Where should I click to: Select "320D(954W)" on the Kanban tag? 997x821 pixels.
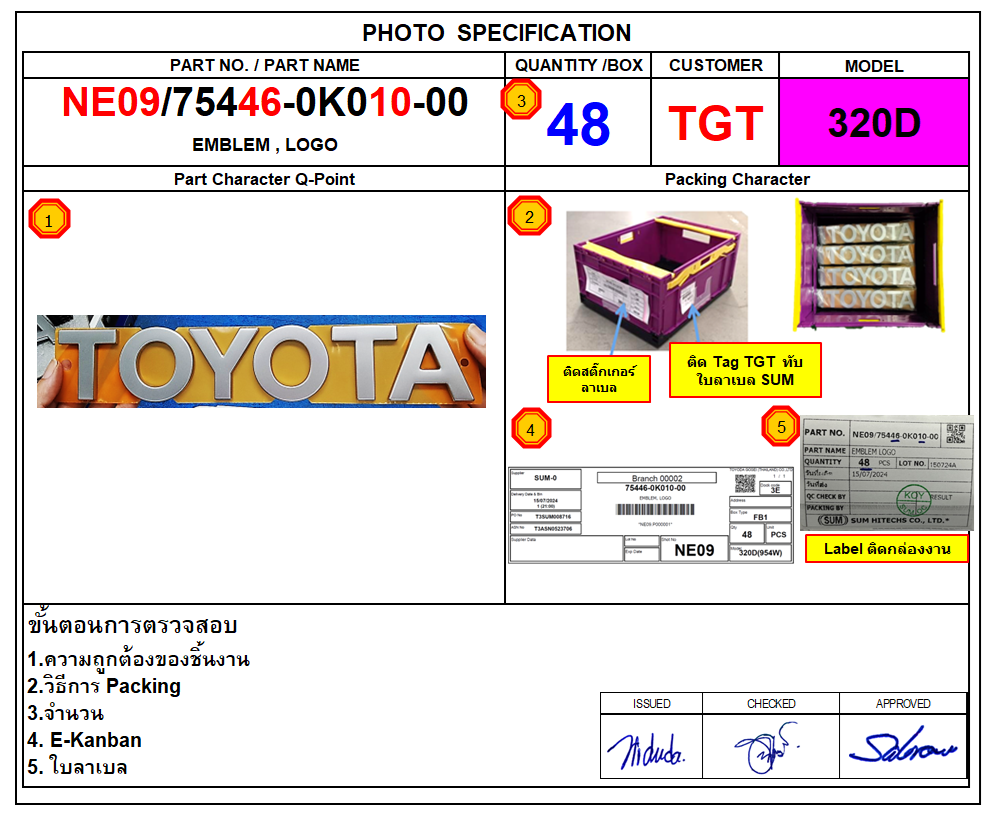(760, 553)
